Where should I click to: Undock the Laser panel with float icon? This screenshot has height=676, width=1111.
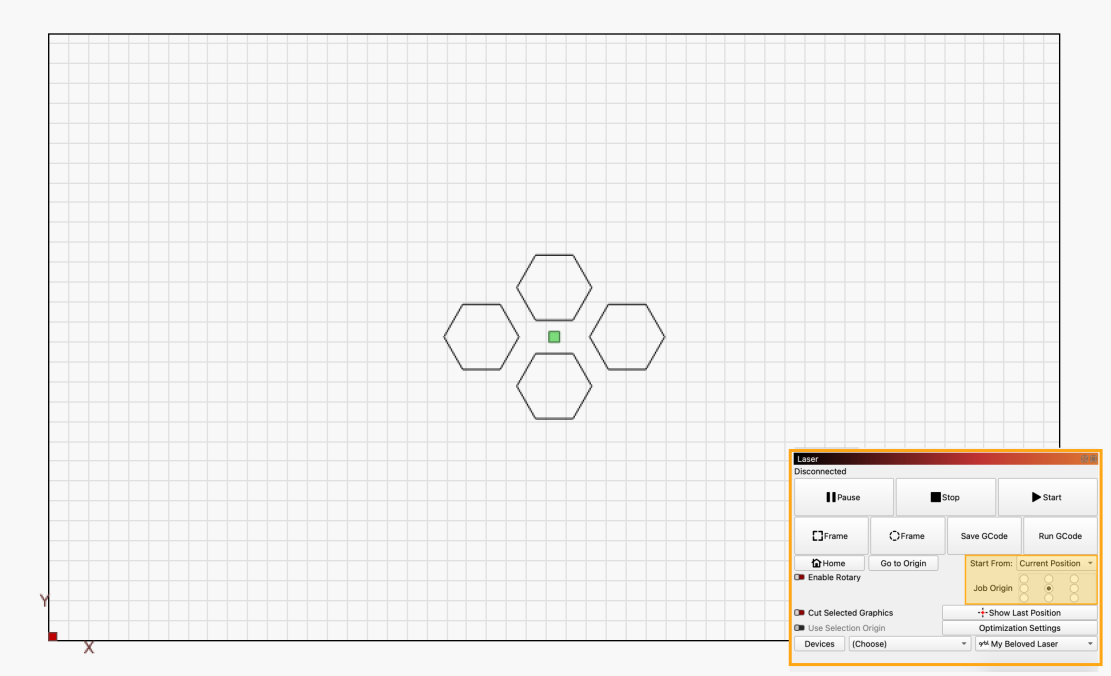1084,459
